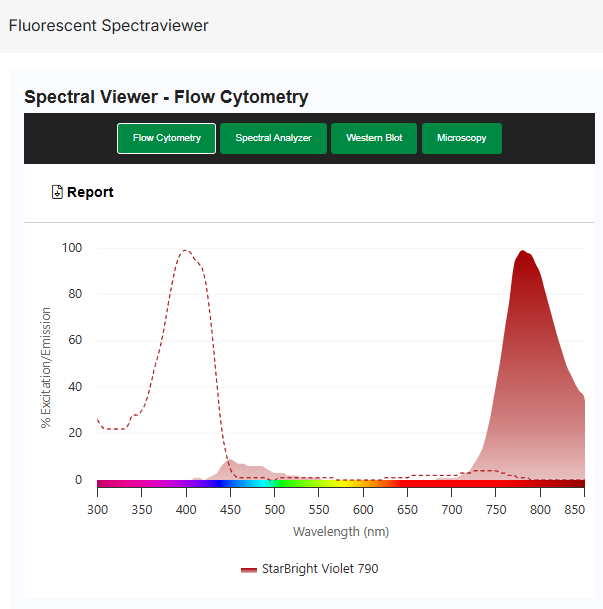Click the Spectral Viewer - Flow Cytometry heading
The image size is (603, 609).
tap(166, 97)
